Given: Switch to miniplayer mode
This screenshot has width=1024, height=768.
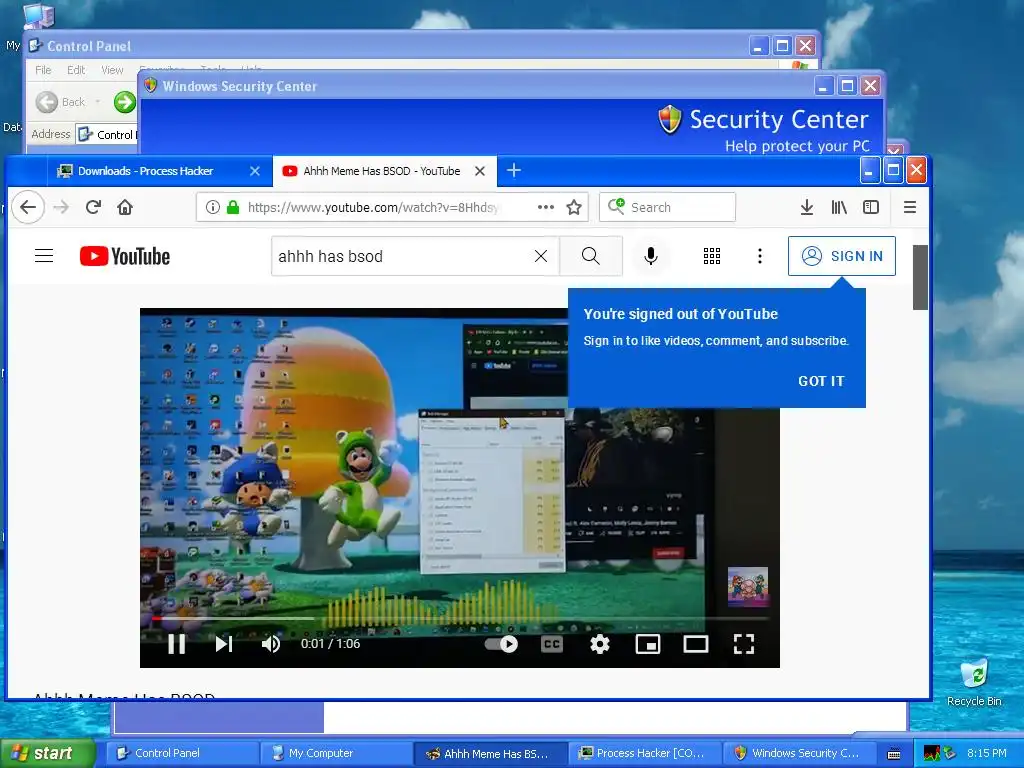Looking at the screenshot, I should (648, 644).
